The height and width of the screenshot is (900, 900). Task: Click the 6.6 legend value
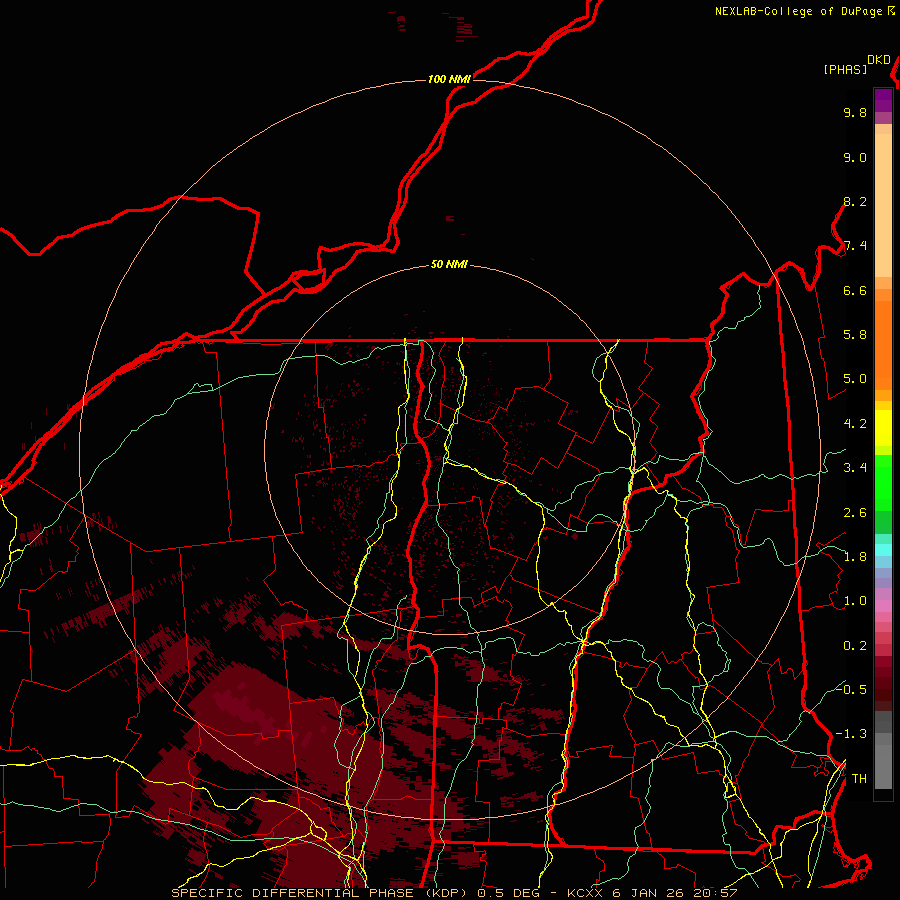point(855,290)
